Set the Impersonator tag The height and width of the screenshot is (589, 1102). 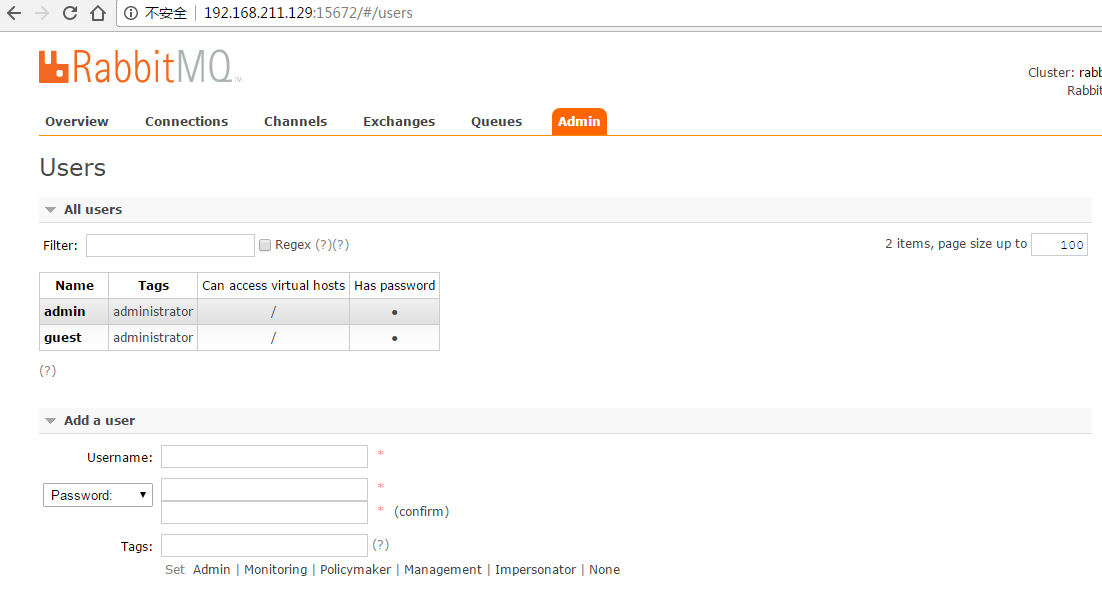(x=536, y=569)
